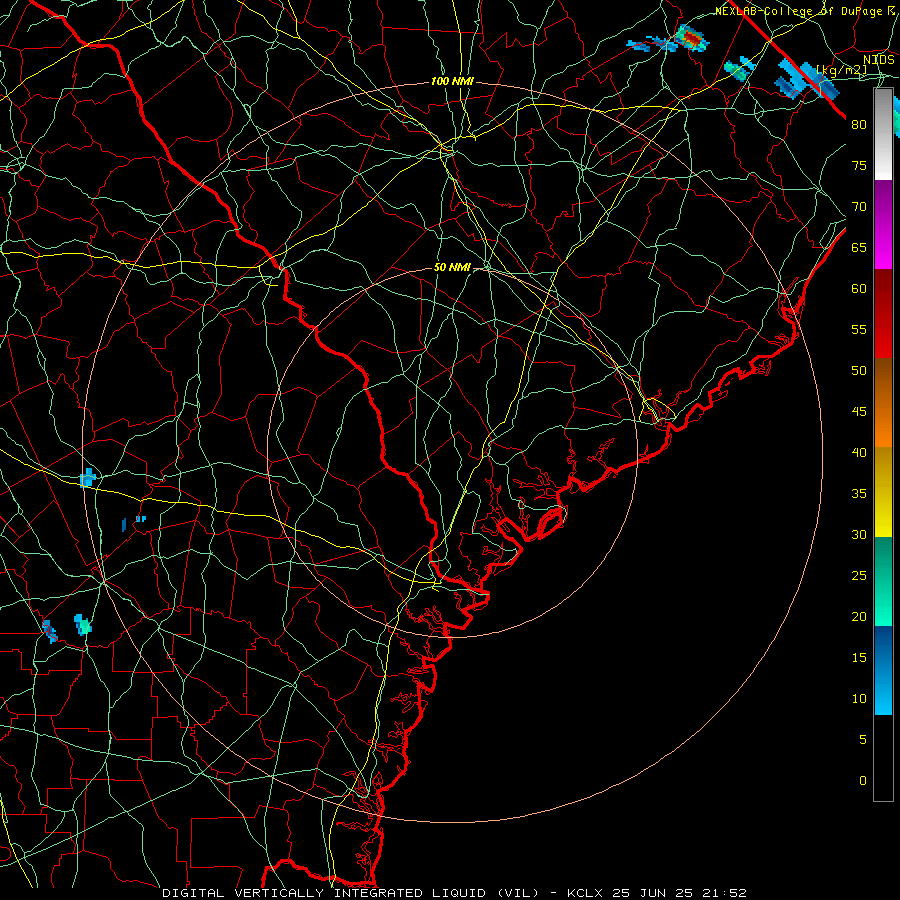
Task: Click the scale value 30
Action: [x=859, y=534]
